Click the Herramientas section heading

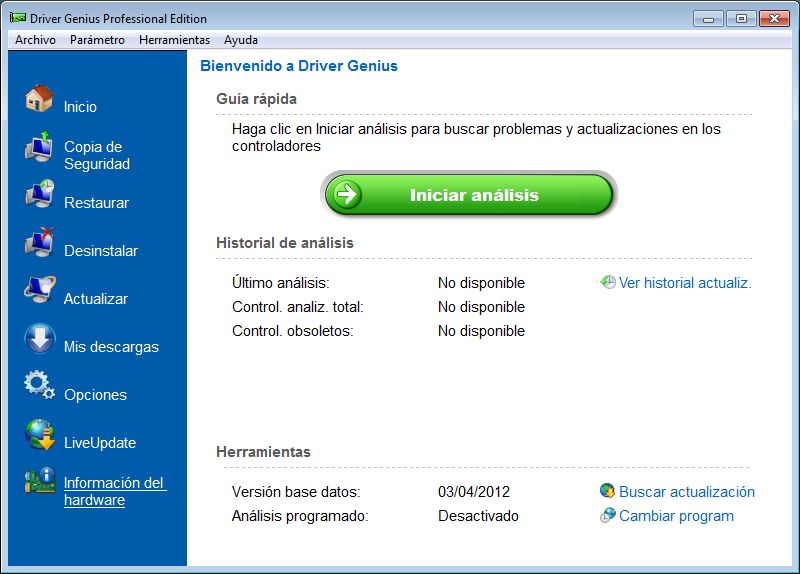click(x=263, y=452)
